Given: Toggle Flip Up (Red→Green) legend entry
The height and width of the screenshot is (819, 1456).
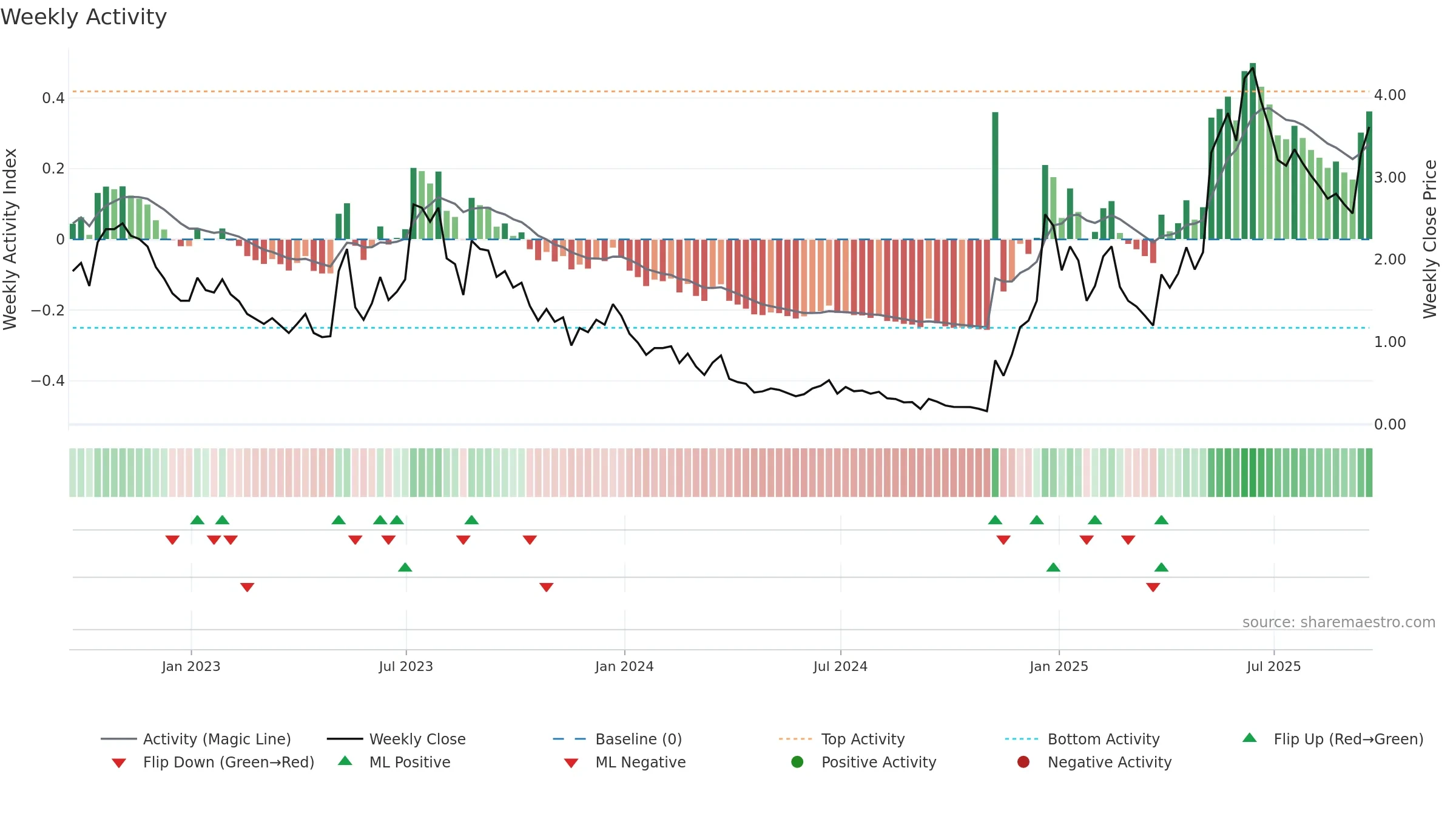Looking at the screenshot, I should click(1332, 739).
